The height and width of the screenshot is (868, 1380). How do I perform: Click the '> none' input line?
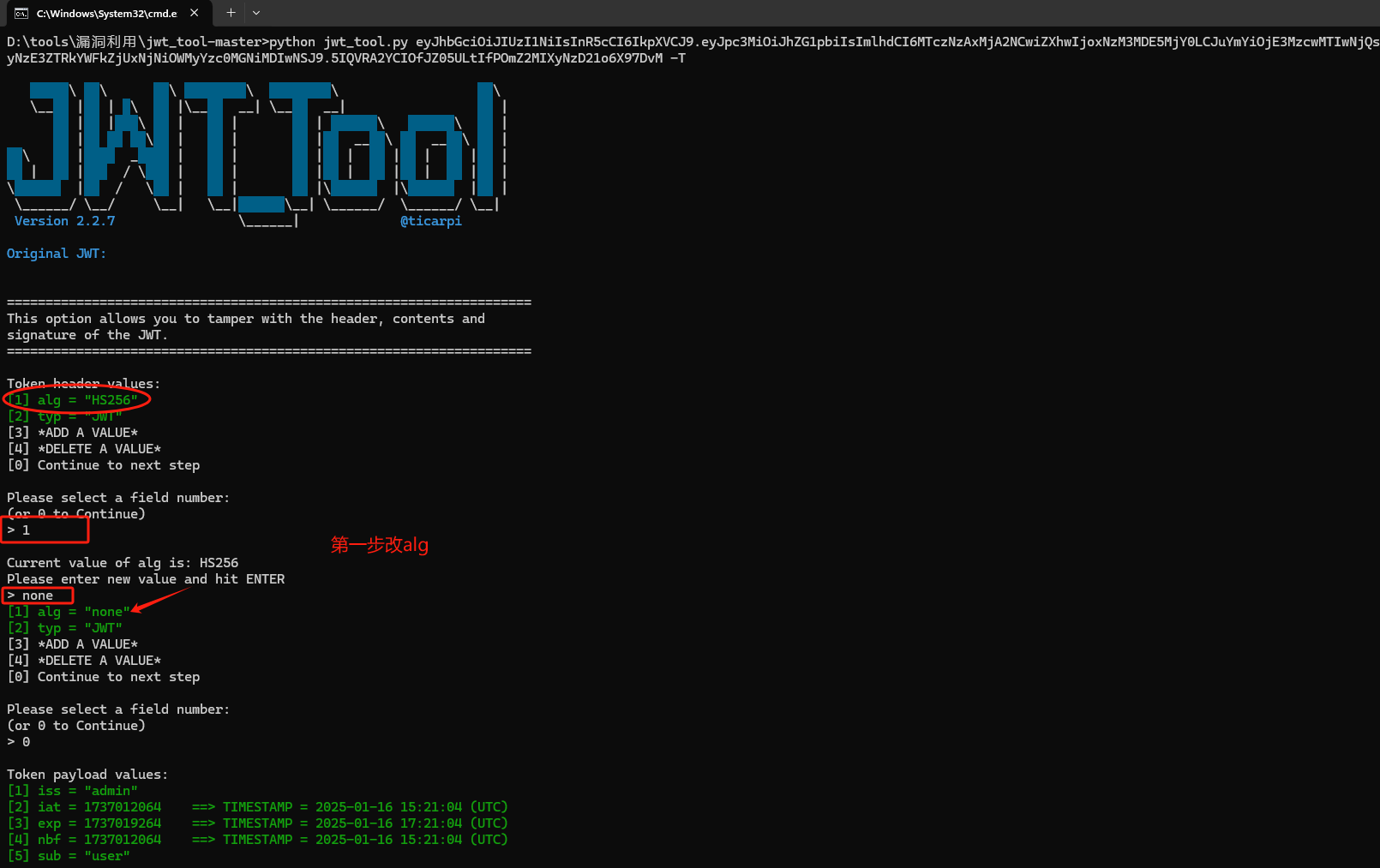(x=30, y=596)
